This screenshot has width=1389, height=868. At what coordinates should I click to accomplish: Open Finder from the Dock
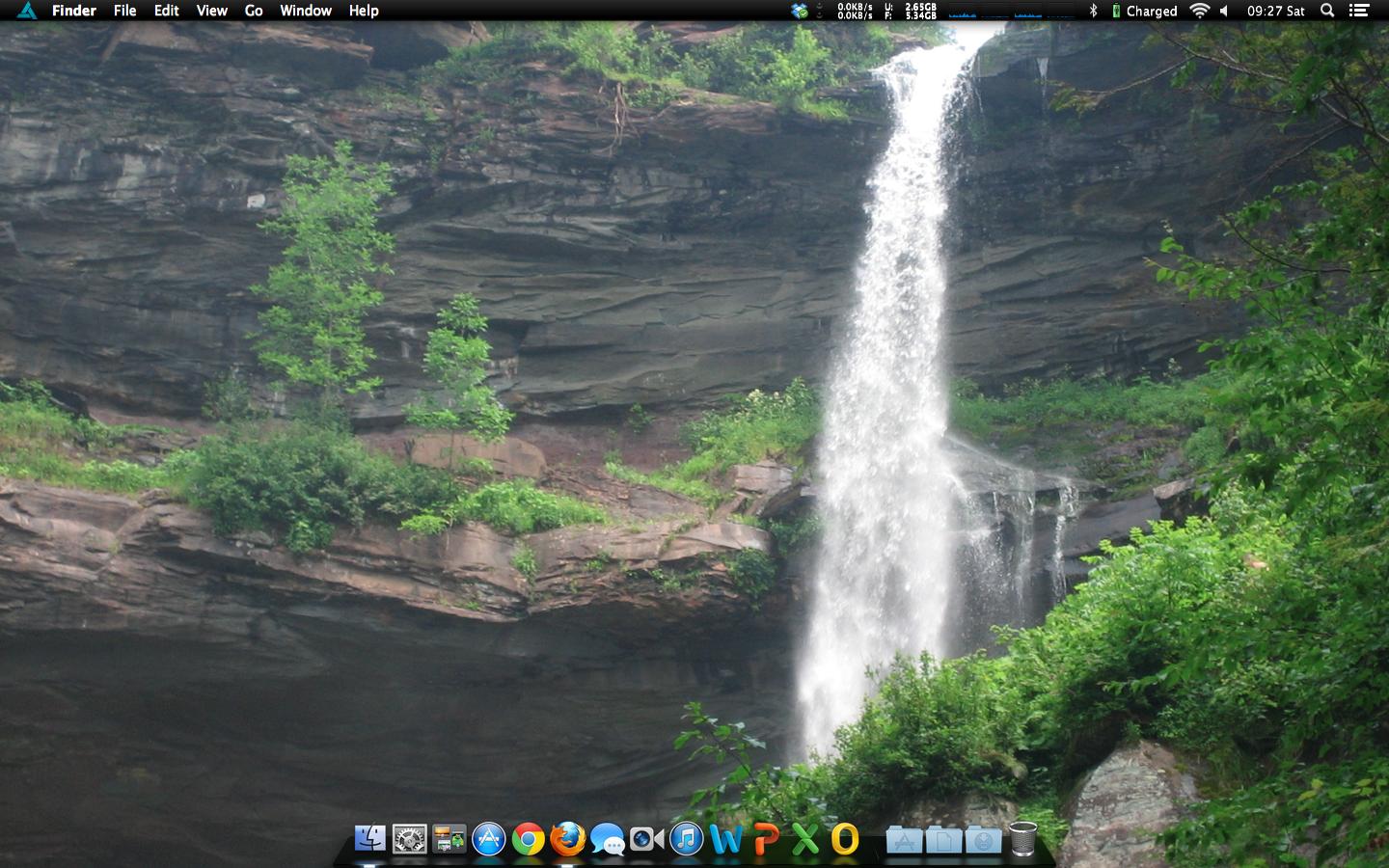pos(369,839)
